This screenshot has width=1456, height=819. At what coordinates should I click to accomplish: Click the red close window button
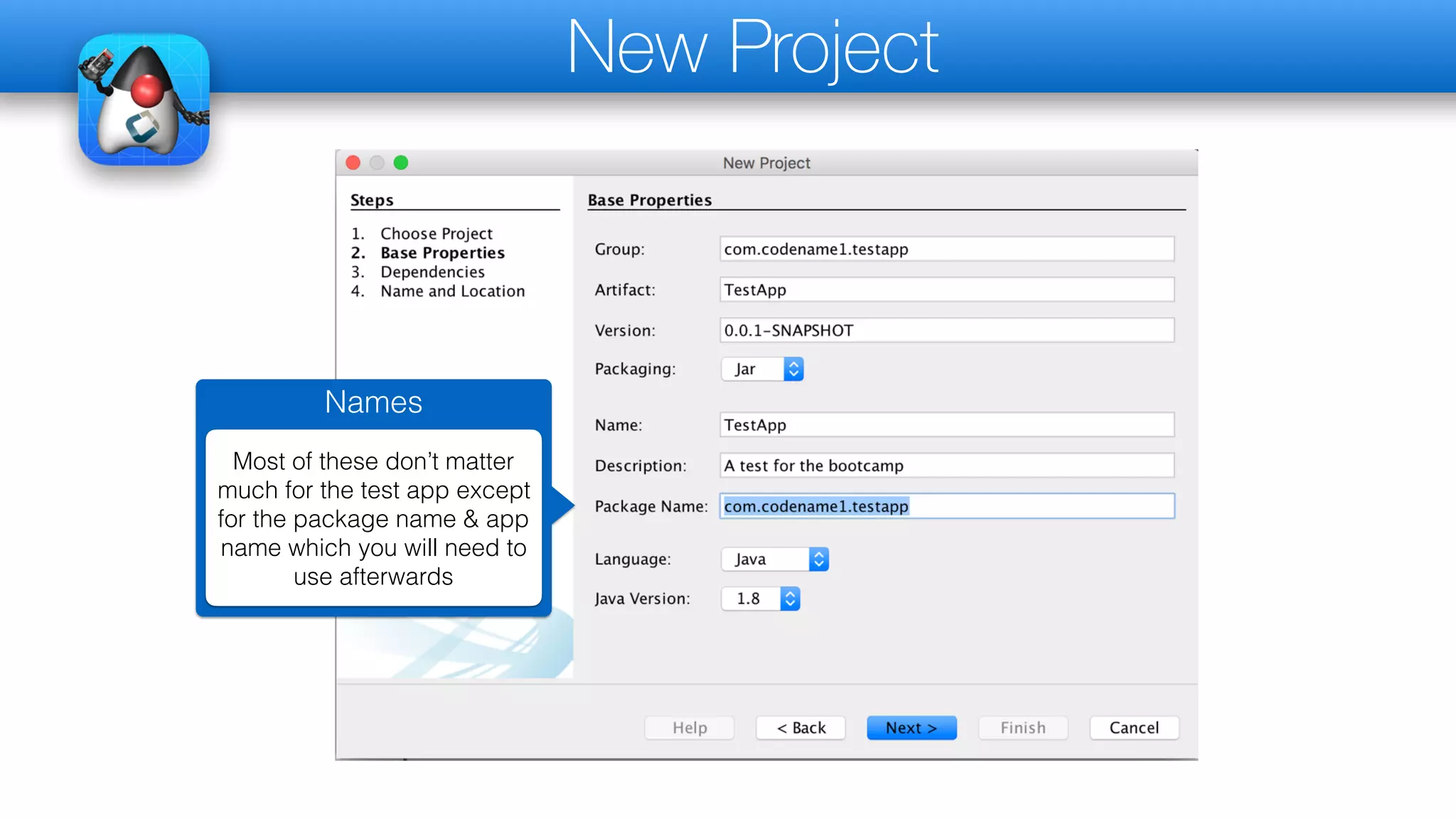coord(353,163)
